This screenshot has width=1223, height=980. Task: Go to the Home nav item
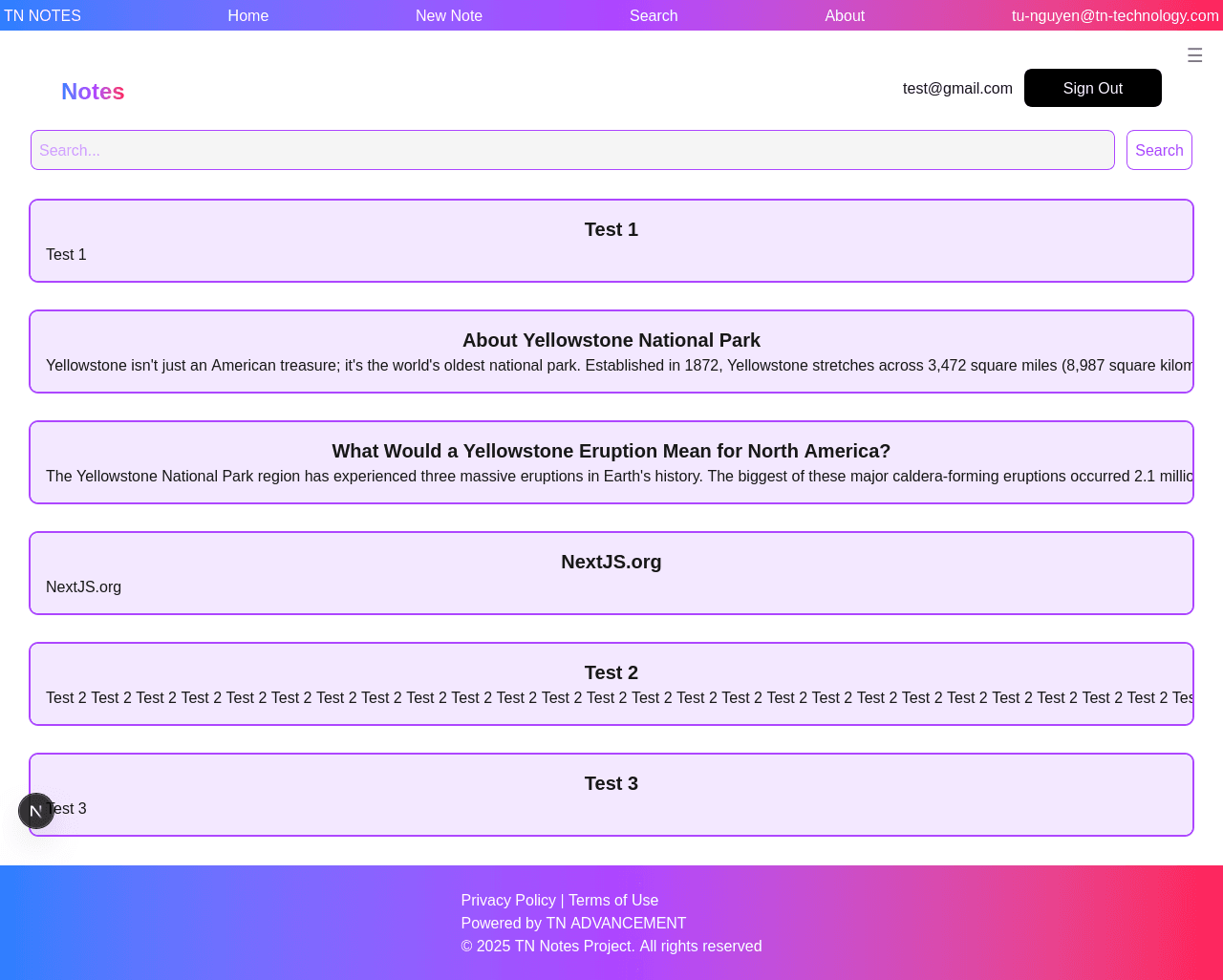coord(247,16)
